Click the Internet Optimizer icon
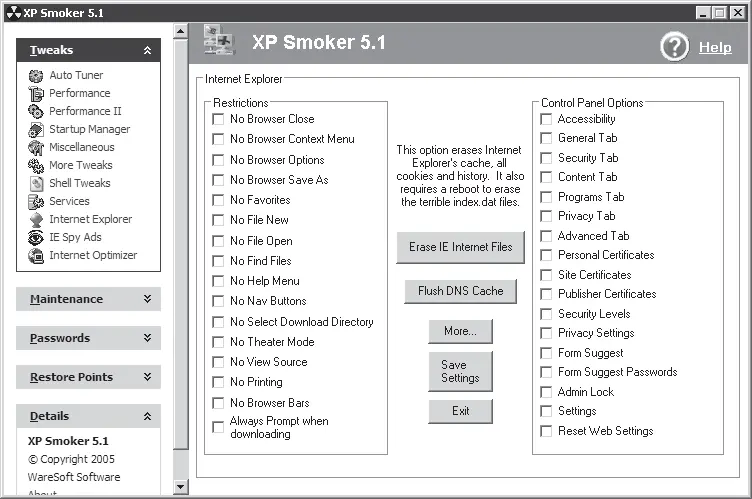Viewport: 752px width, 499px height. [x=36, y=255]
